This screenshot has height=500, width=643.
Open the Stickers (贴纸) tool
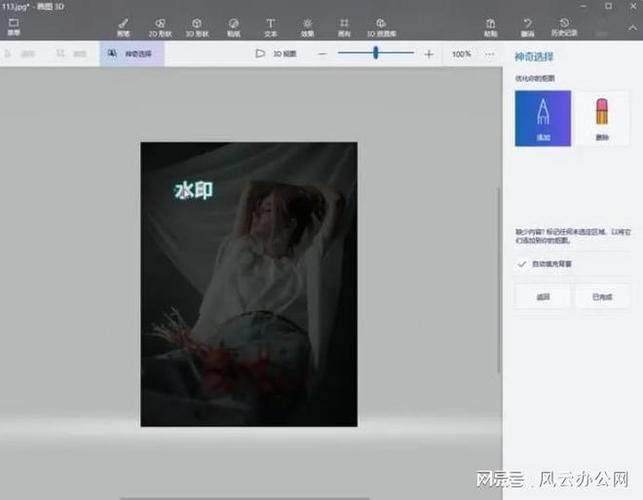tap(233, 26)
